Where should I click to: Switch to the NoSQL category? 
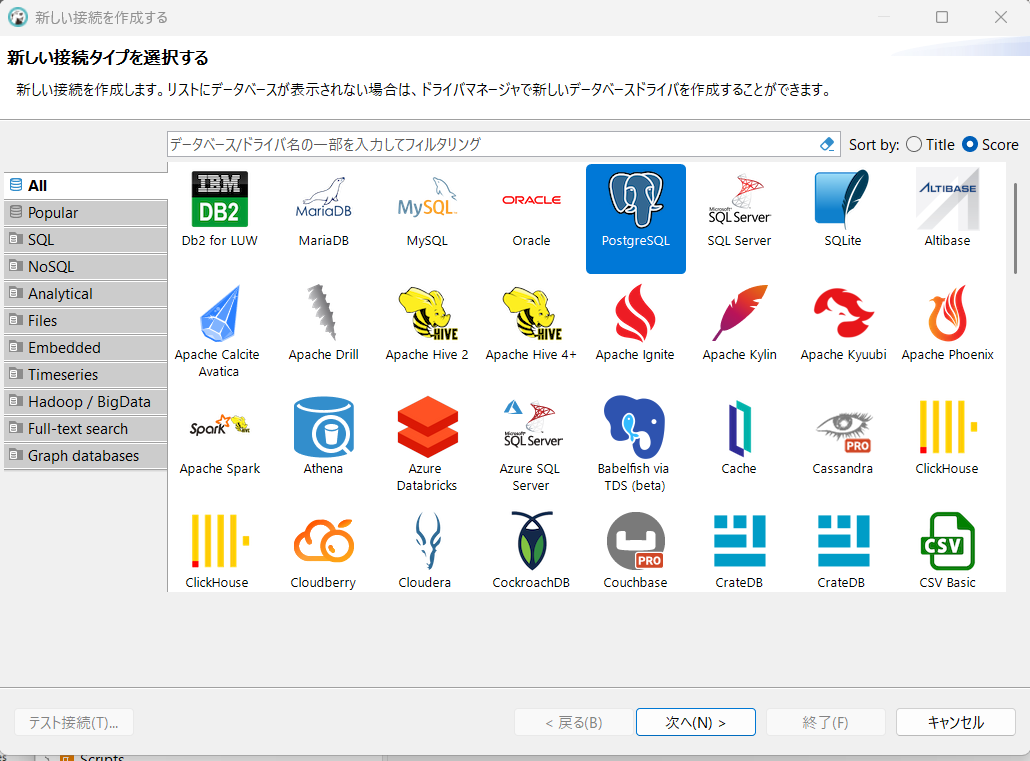[85, 267]
